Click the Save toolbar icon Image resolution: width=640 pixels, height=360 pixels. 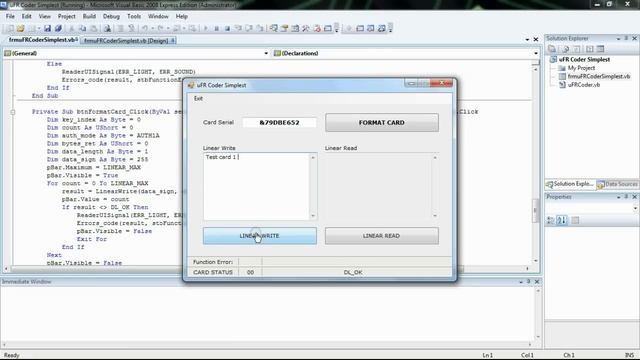click(x=47, y=28)
